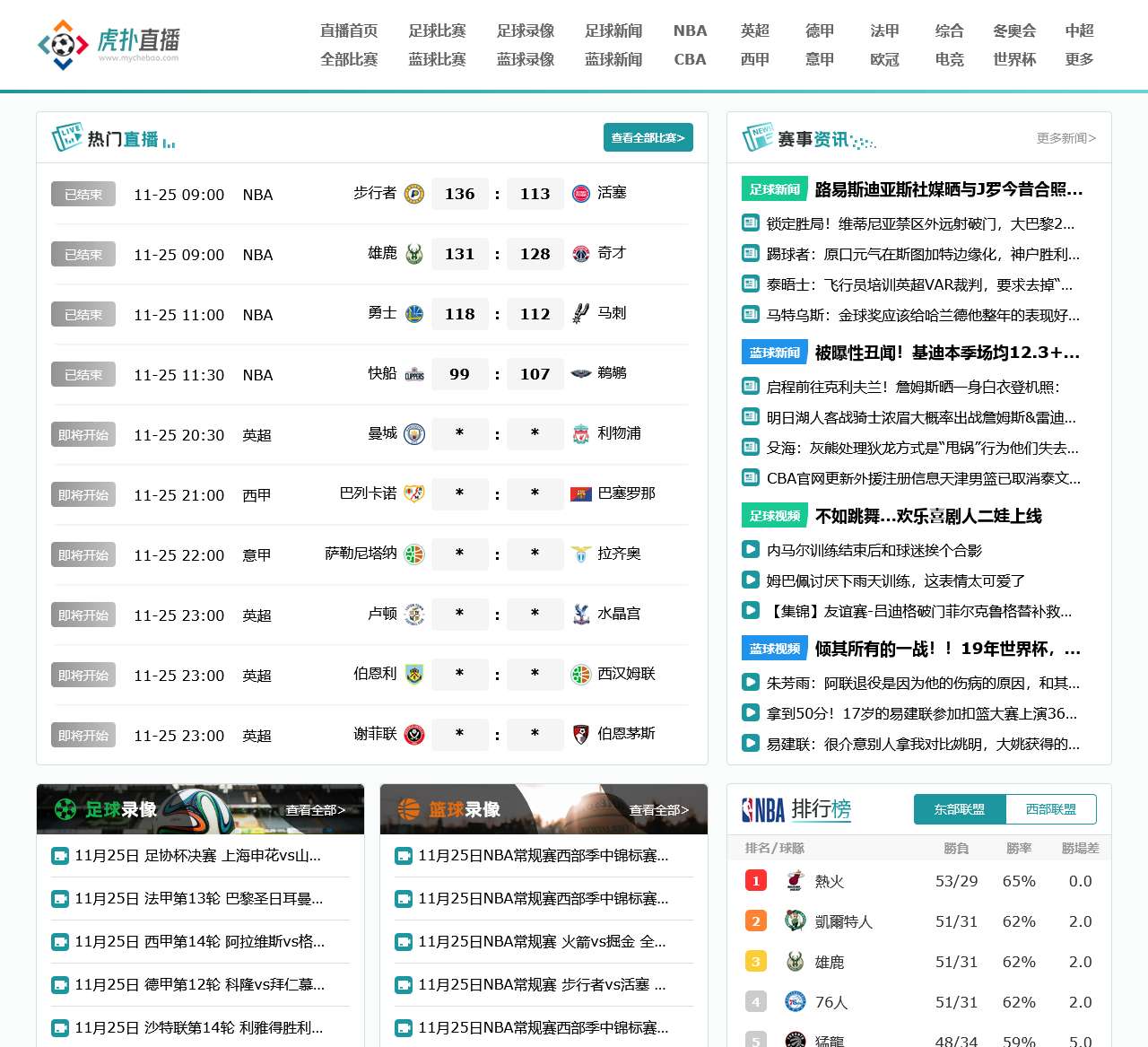Open video 易建联：很介意别人拿我对比姚明
The width and height of the screenshot is (1148, 1047).
923,744
